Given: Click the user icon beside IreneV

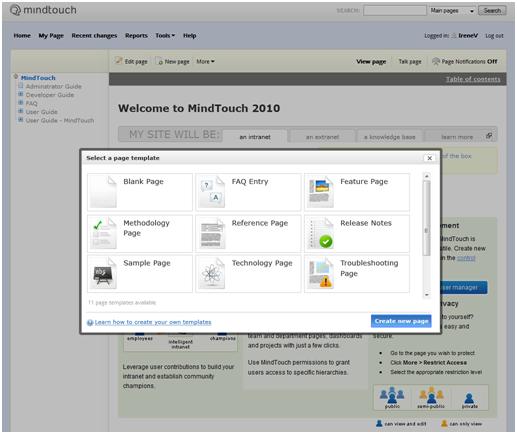Looking at the screenshot, I should (454, 36).
